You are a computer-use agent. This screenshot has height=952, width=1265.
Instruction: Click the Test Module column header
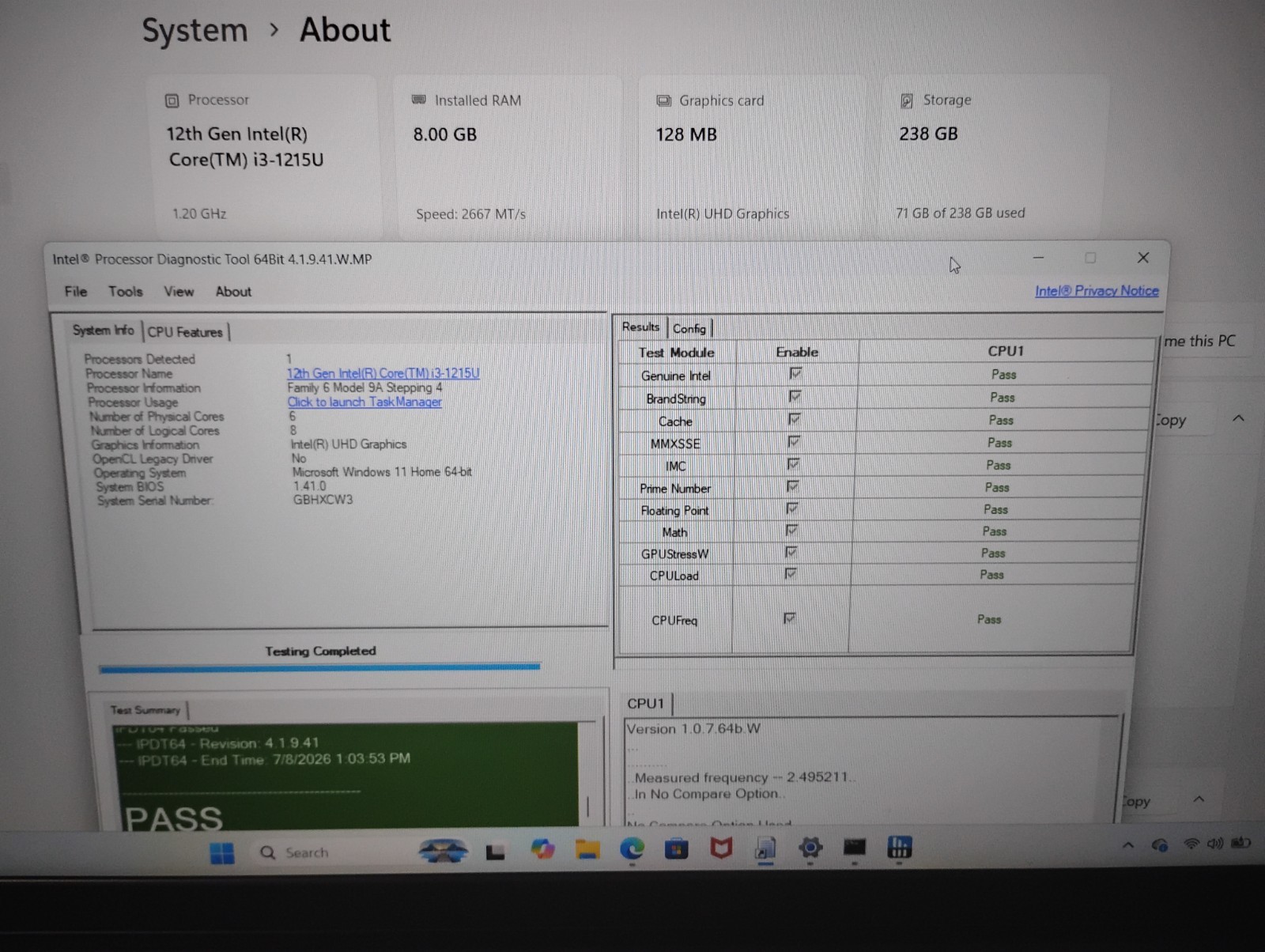pos(677,353)
